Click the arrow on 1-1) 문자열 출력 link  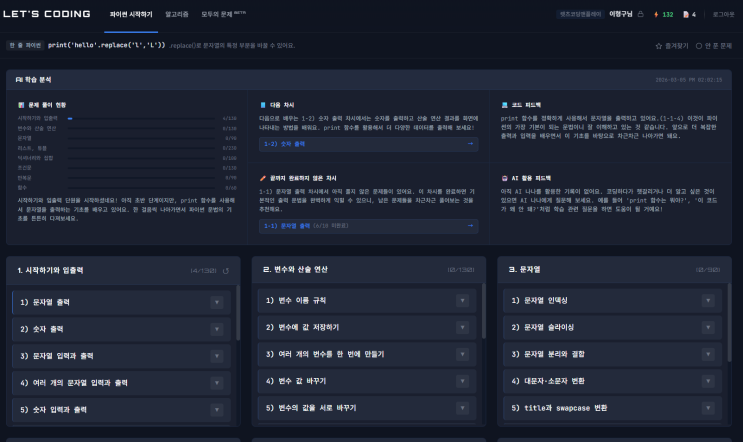(x=470, y=226)
